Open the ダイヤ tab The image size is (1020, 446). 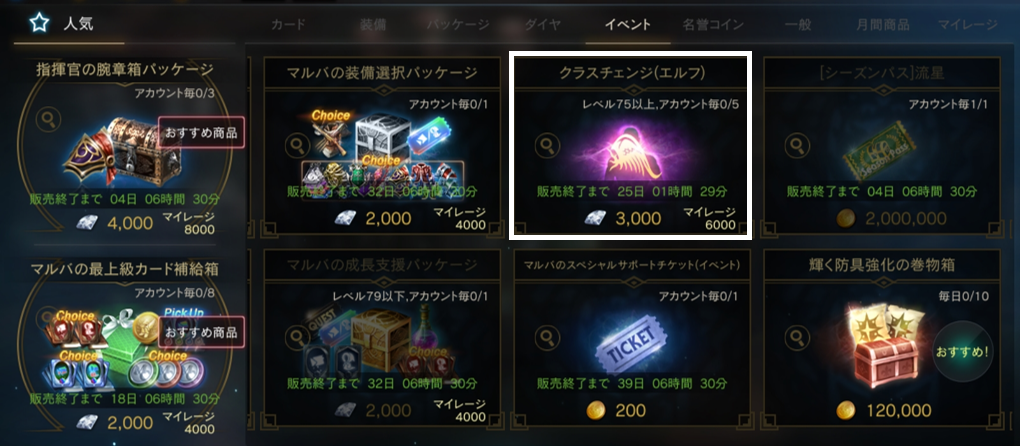pyautogui.click(x=543, y=25)
